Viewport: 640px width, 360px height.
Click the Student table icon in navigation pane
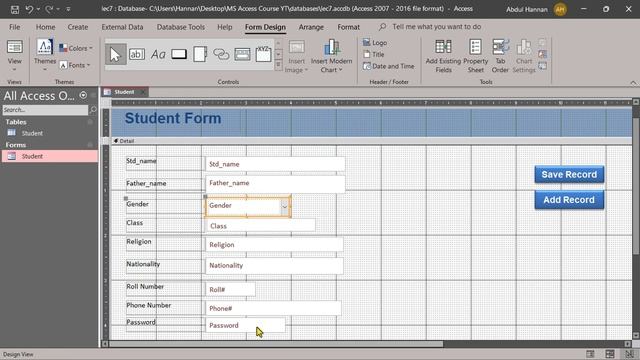11,133
